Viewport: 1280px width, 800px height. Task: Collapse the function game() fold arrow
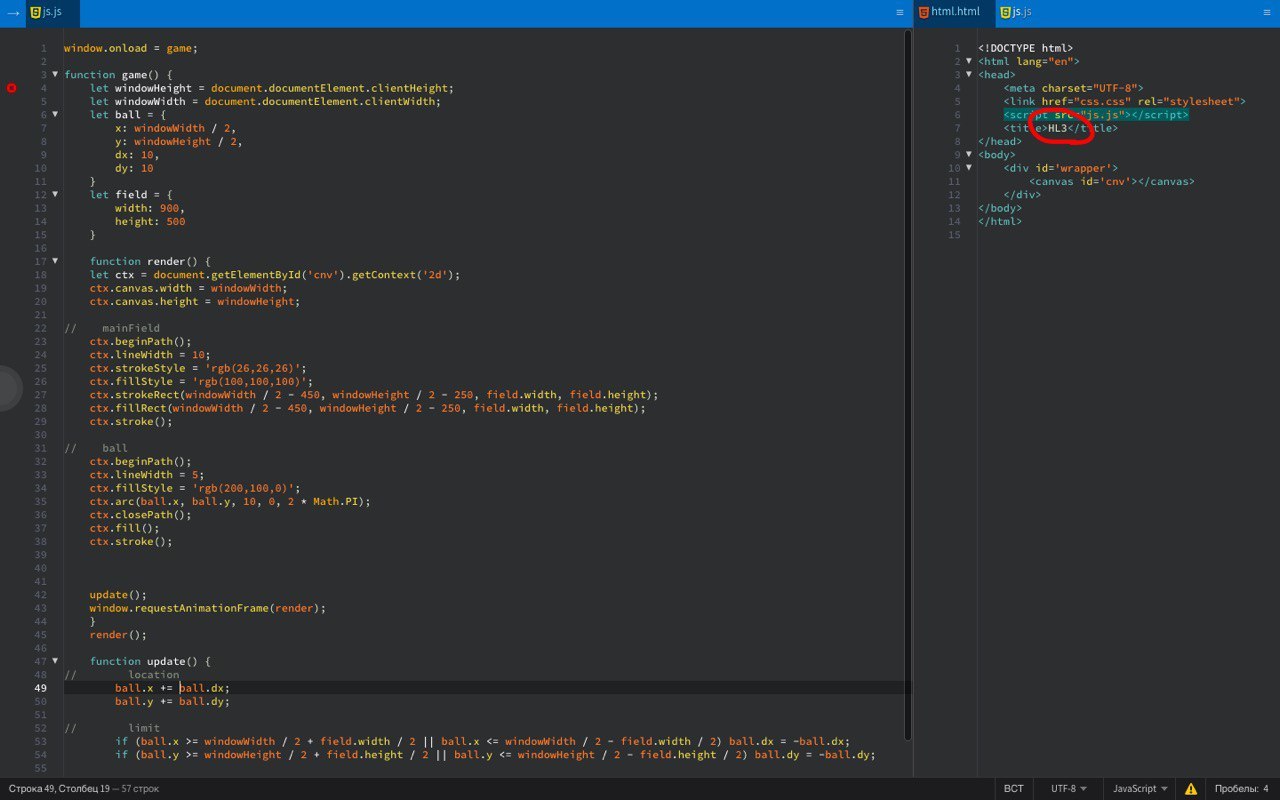[x=55, y=74]
